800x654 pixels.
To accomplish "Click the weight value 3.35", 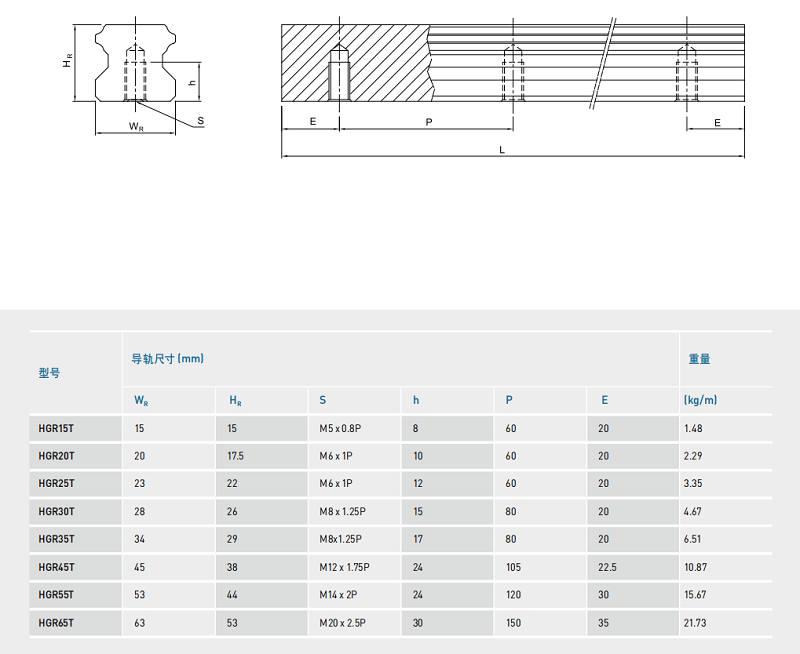I will (x=693, y=483).
